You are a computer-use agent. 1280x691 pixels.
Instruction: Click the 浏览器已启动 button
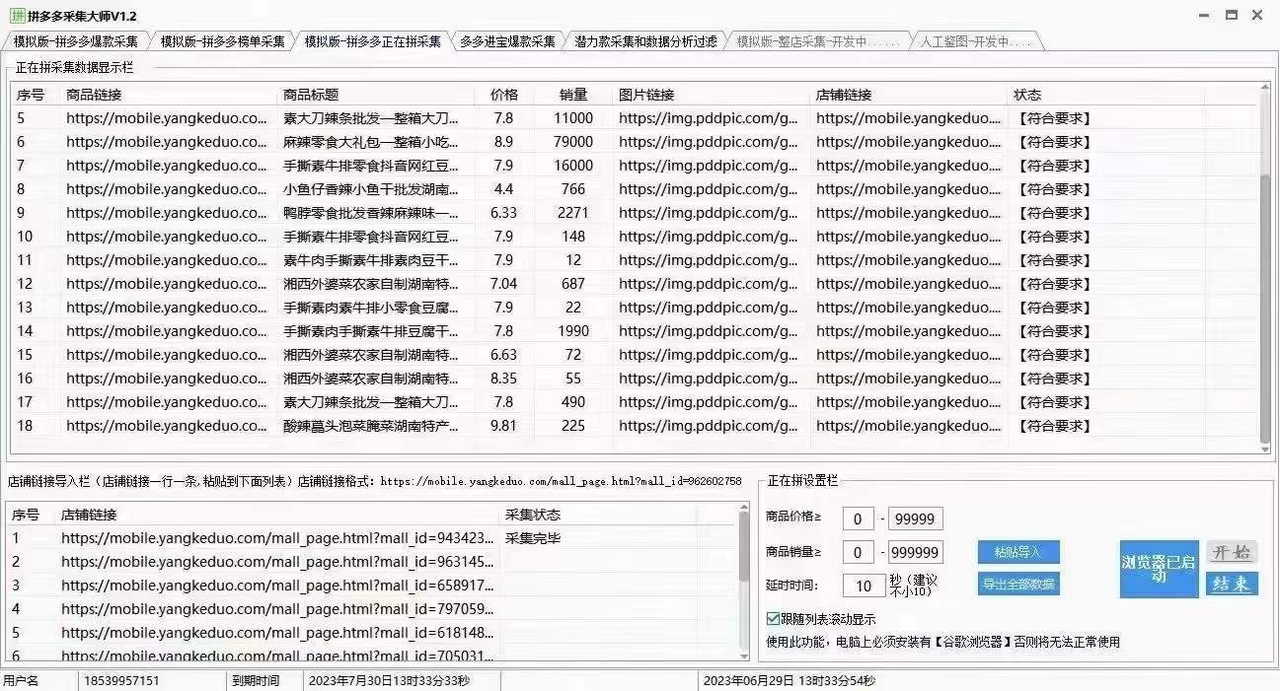[1159, 569]
